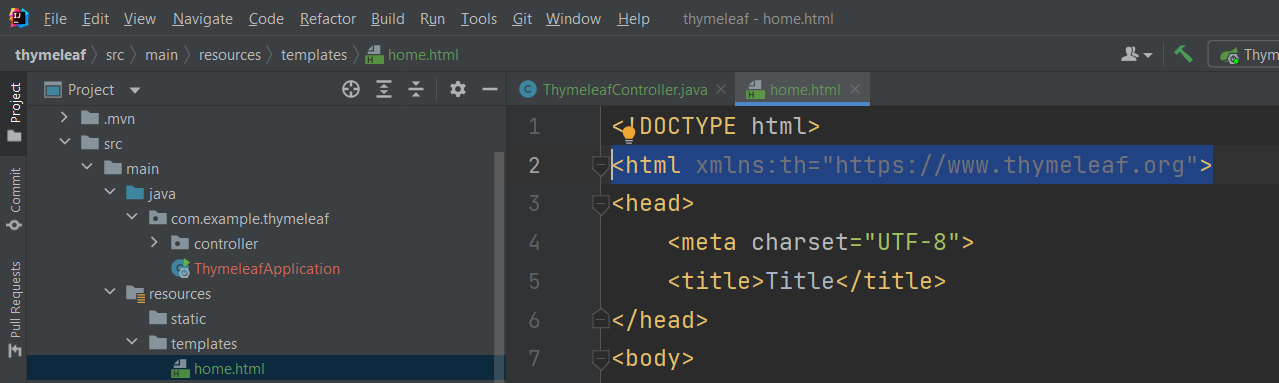1279x383 pixels.
Task: Open the Refactor menu
Action: (327, 19)
